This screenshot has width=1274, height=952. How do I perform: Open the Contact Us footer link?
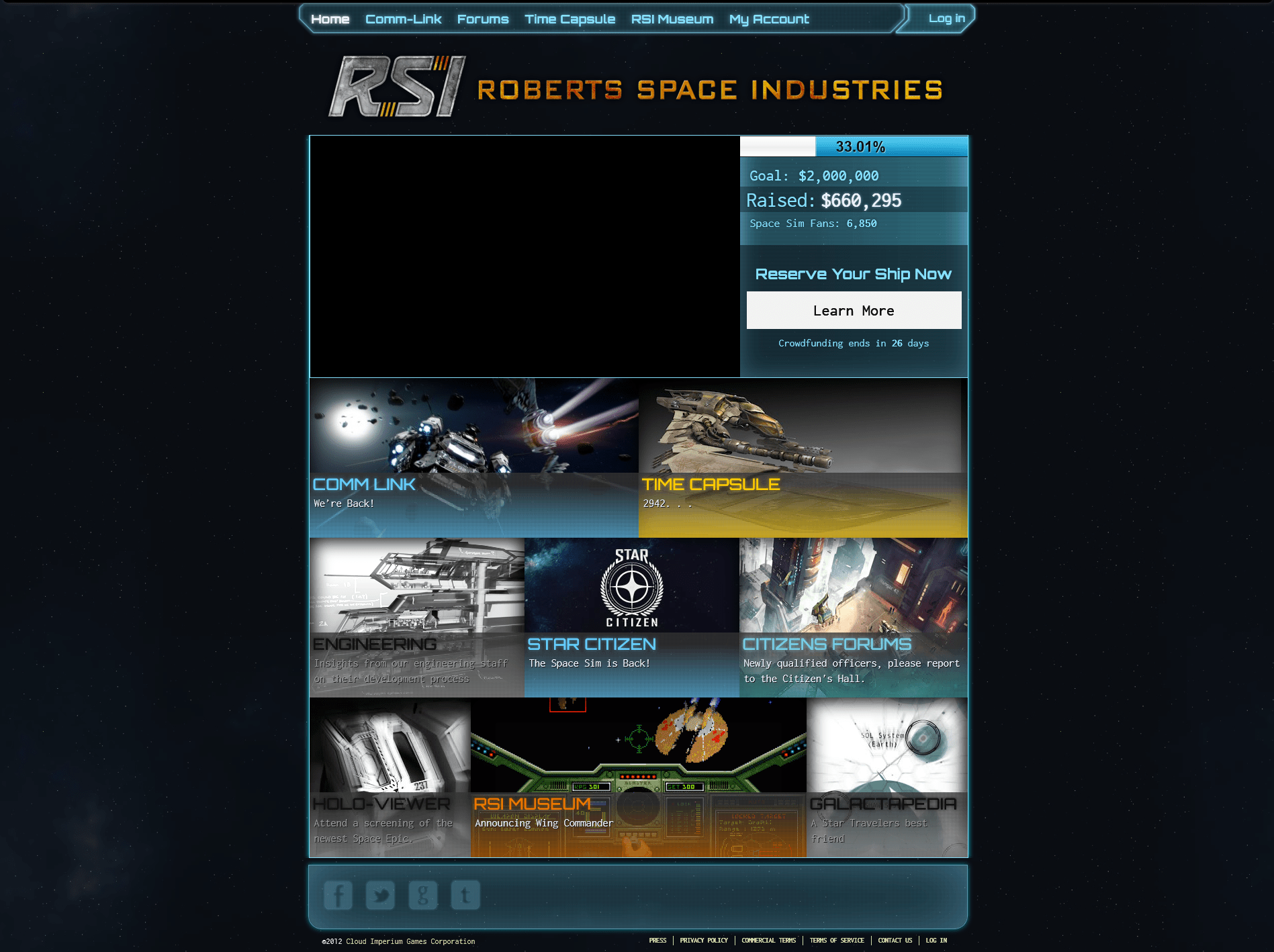pyautogui.click(x=895, y=941)
